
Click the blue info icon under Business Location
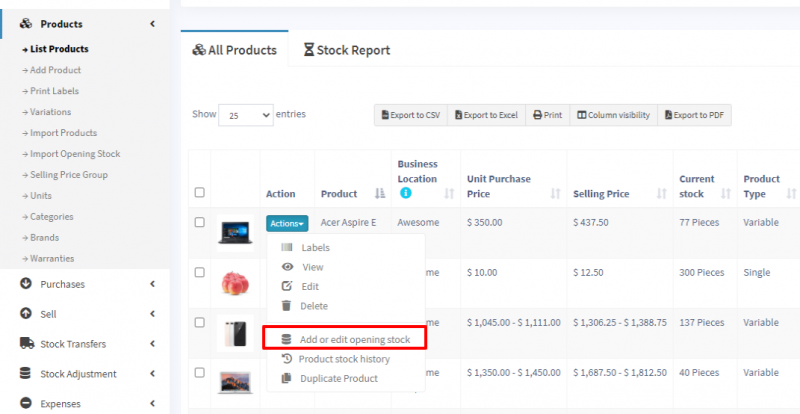(x=405, y=193)
